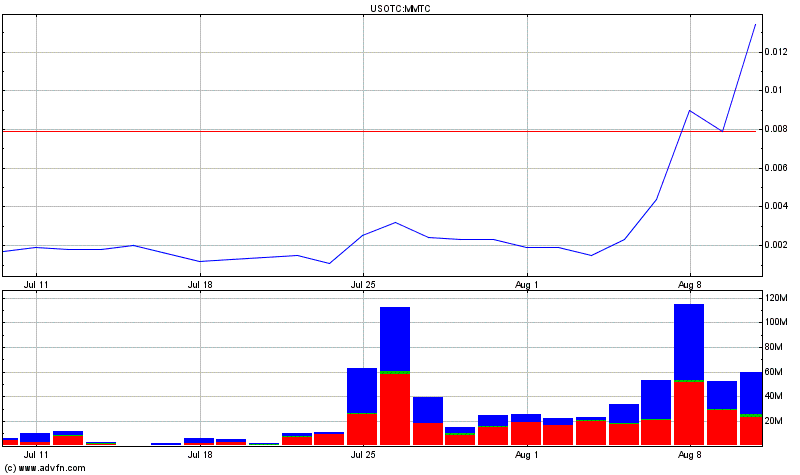Click the red section of the tallest Aug 8 bar
800x475 pixels.
689,413
